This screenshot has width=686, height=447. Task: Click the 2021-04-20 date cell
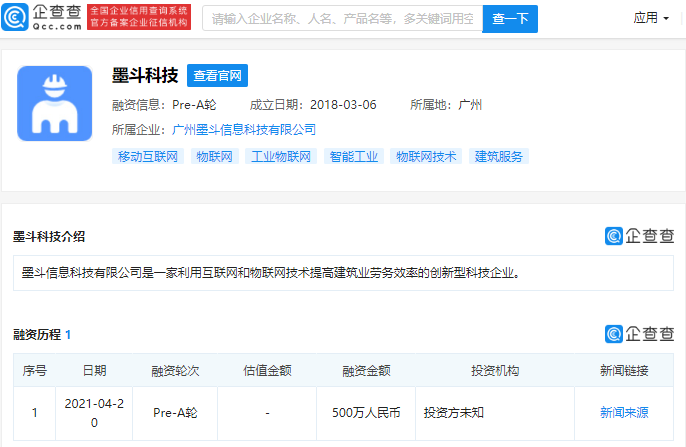(x=94, y=413)
